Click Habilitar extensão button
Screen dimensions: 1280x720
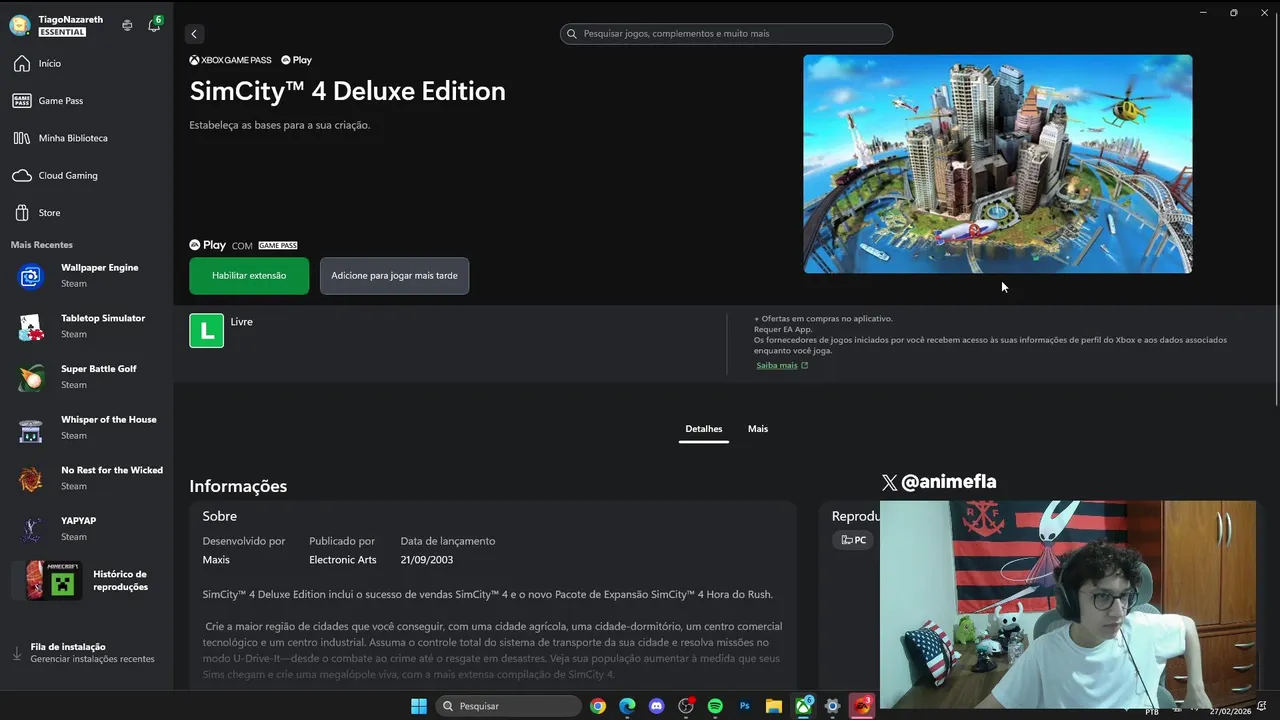(x=249, y=276)
